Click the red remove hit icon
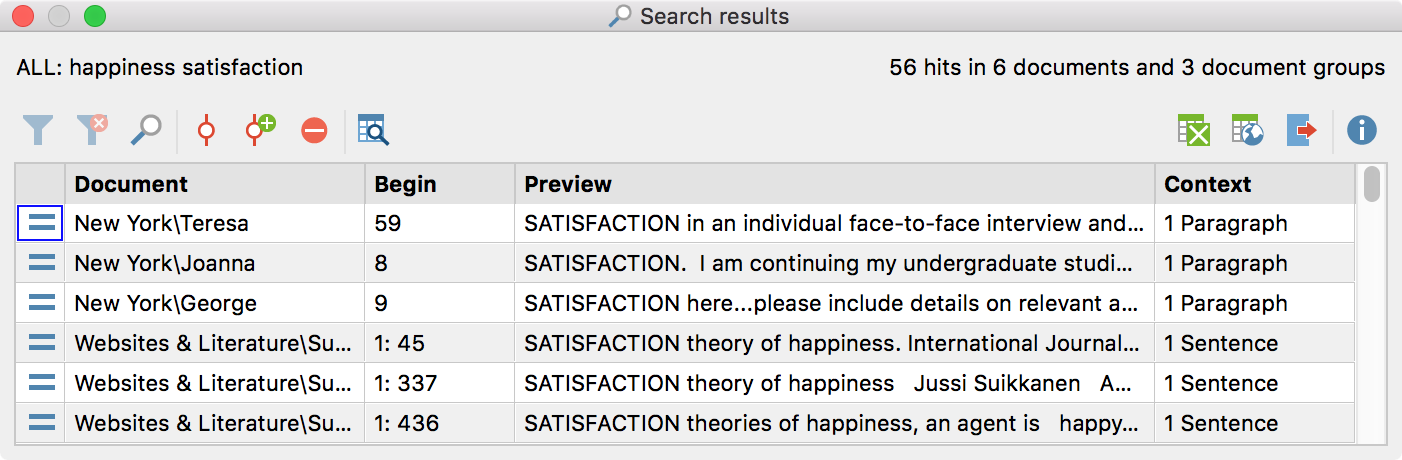Image resolution: width=1402 pixels, height=460 pixels. [314, 131]
